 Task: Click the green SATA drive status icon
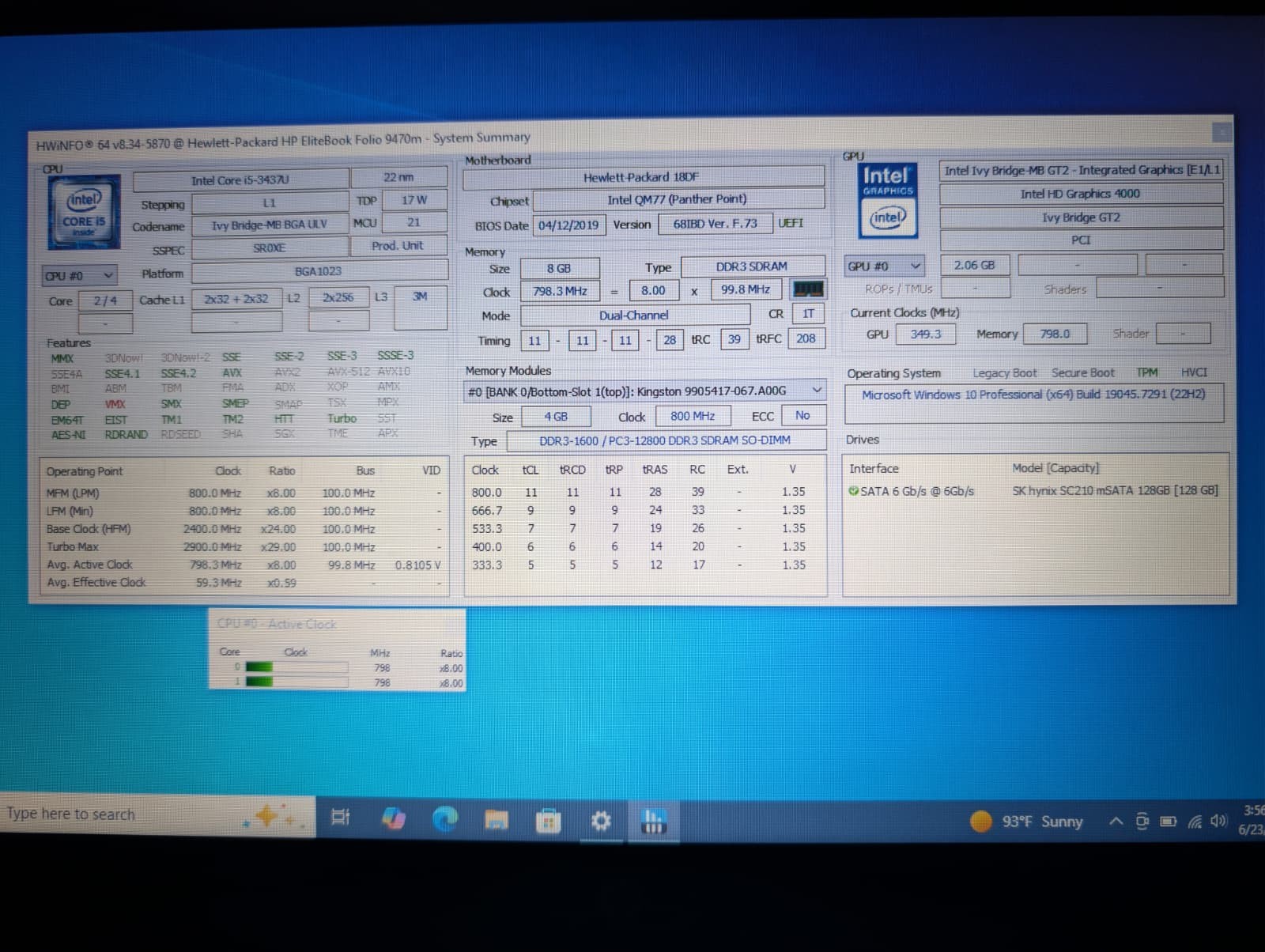point(853,491)
